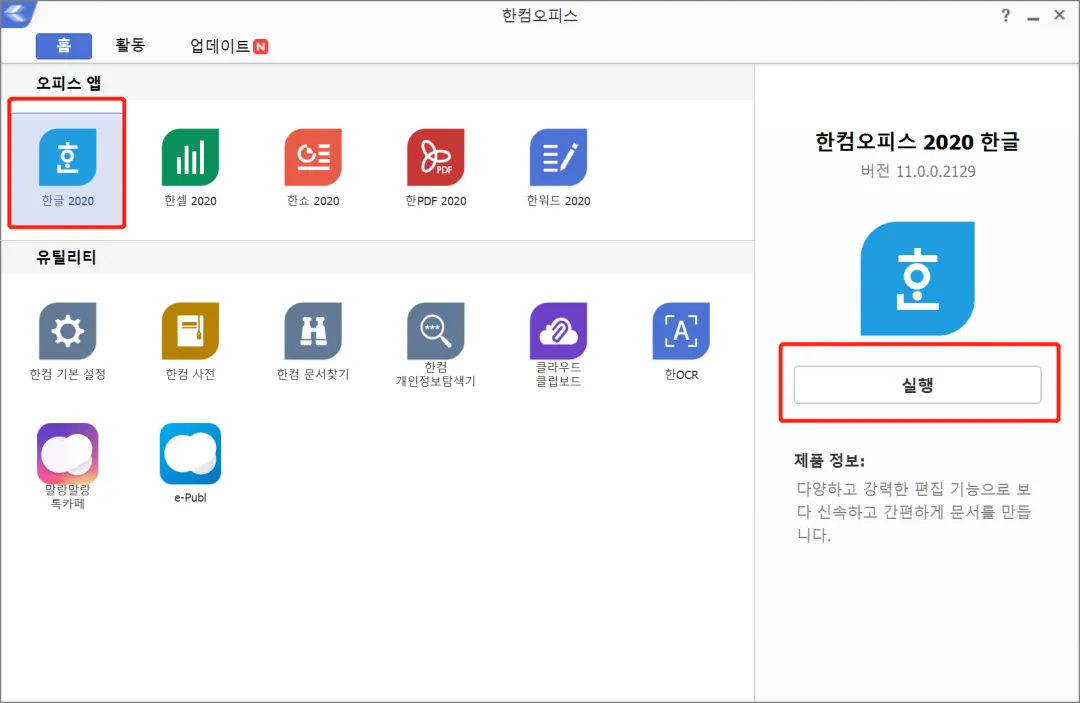Open the 한OCR icon
Viewport: 1080px width, 703px height.
click(681, 331)
